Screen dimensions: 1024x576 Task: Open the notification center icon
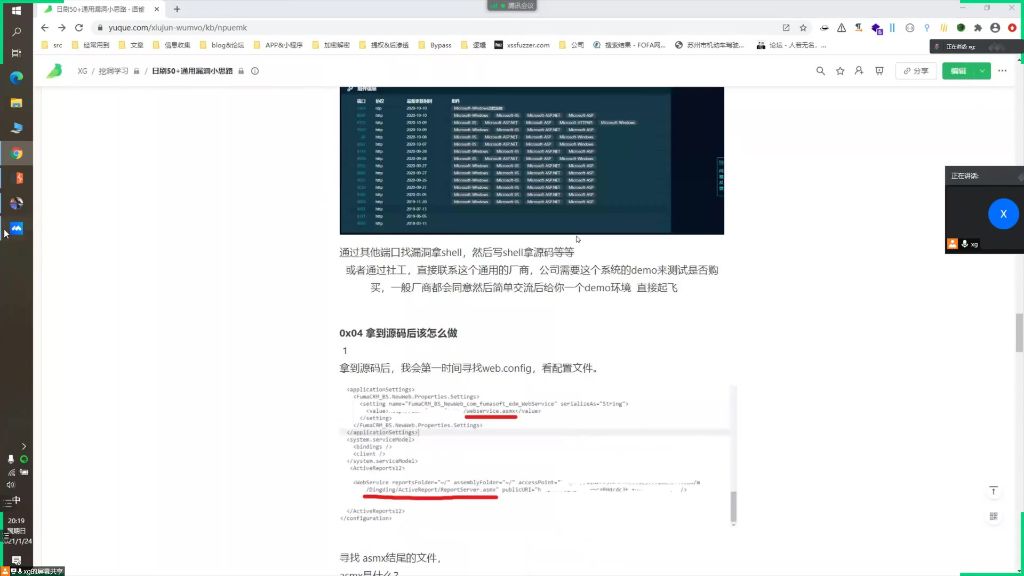coord(16,560)
